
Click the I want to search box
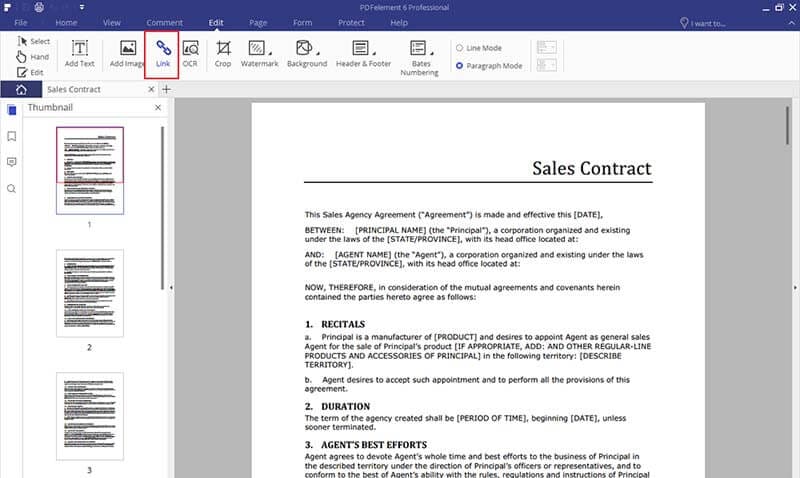708,23
